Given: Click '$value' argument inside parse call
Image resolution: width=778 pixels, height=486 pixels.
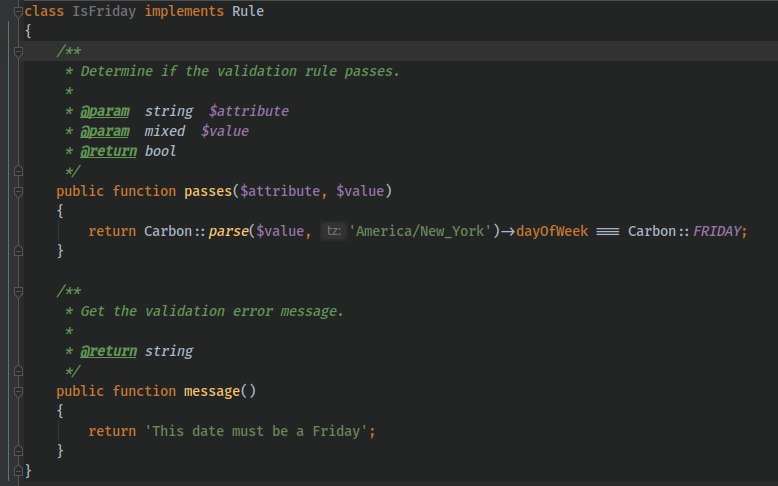Looking at the screenshot, I should (x=280, y=231).
